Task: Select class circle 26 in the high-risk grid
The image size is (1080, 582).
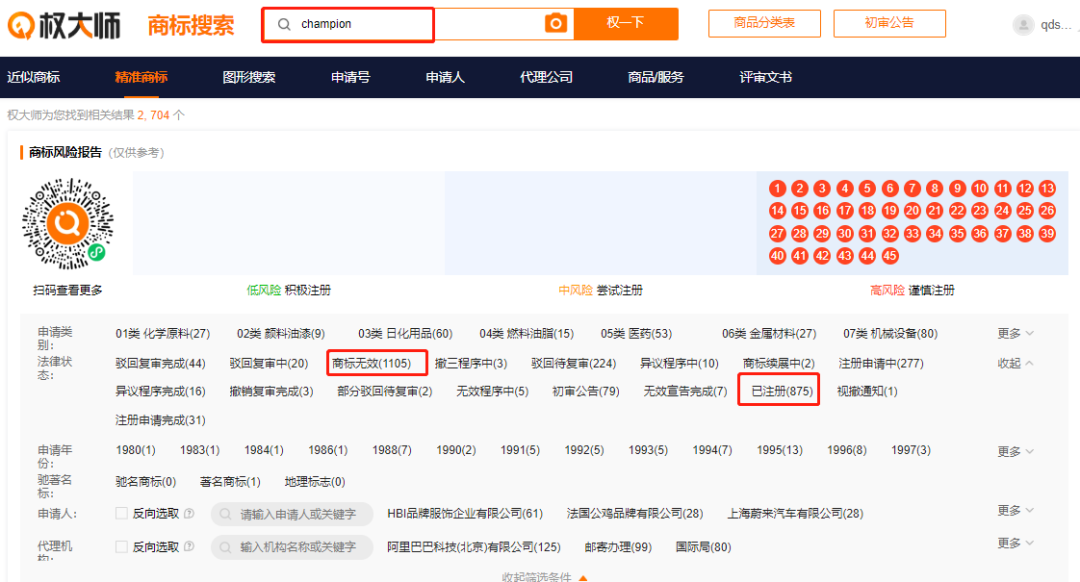Action: pyautogui.click(x=1048, y=211)
